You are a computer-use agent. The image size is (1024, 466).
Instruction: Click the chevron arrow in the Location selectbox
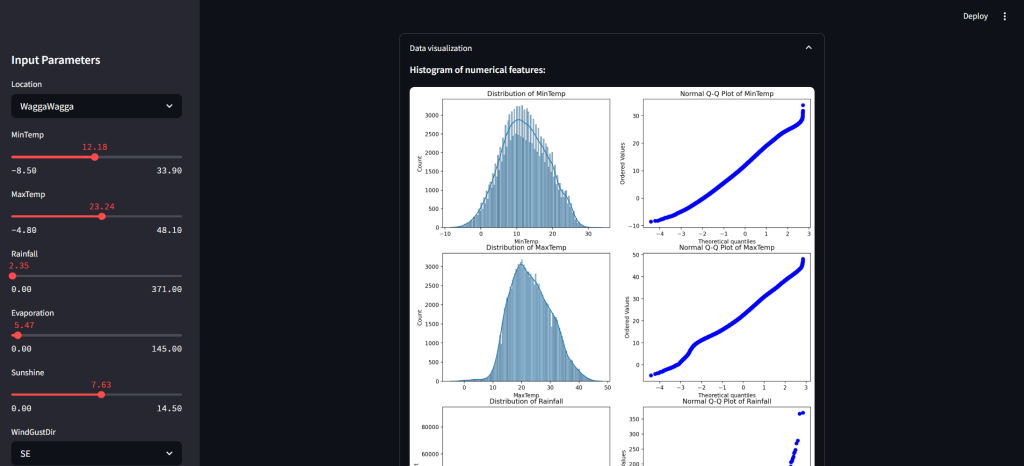[x=167, y=106]
